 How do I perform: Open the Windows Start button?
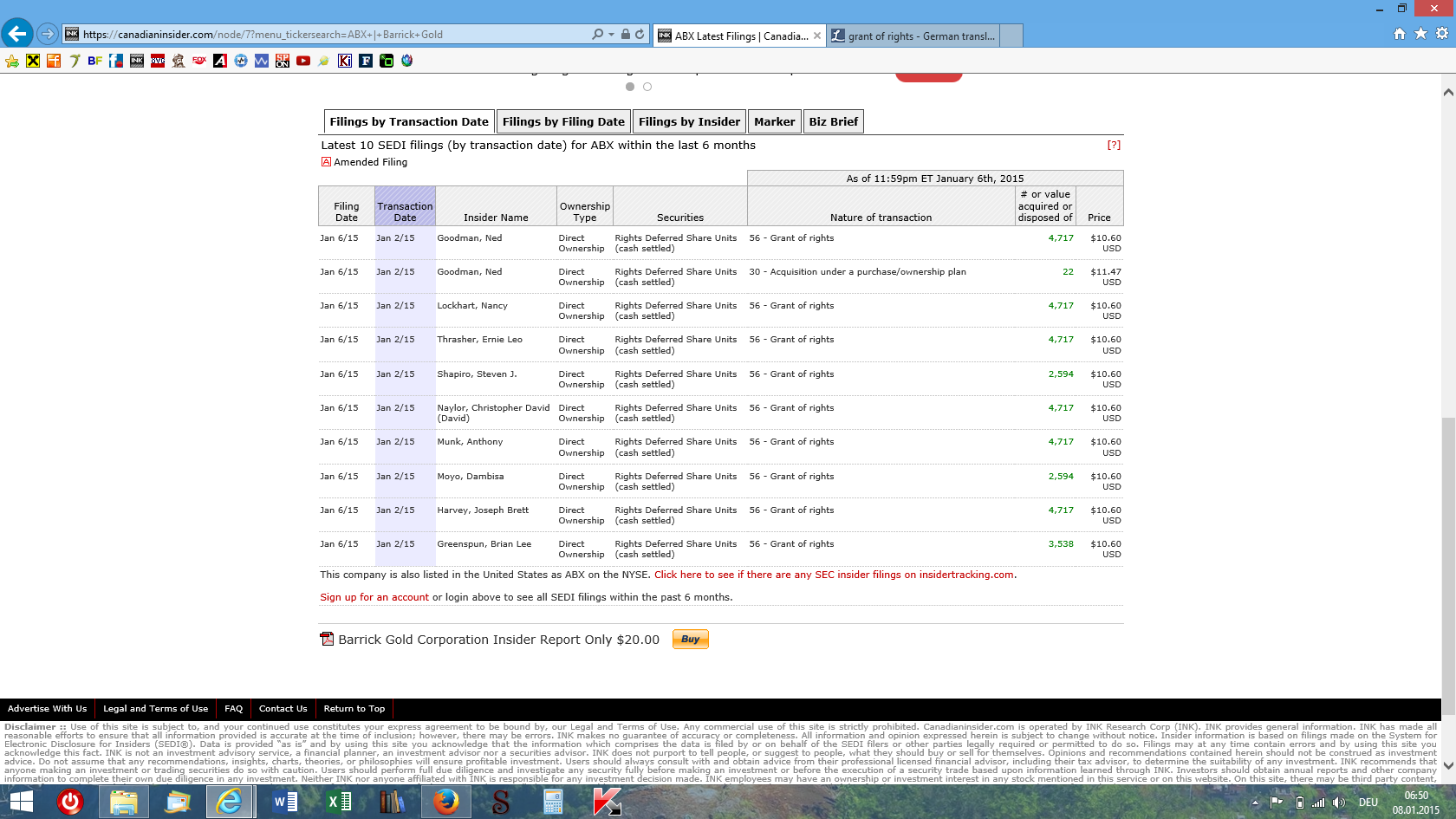tap(21, 802)
